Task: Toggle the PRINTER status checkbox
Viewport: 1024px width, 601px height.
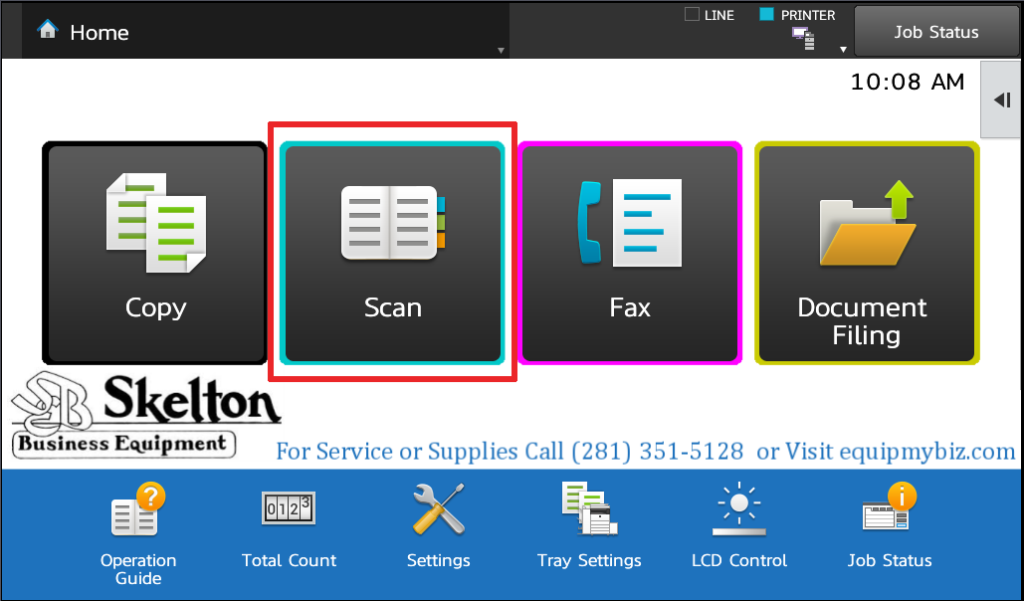Action: pos(764,14)
